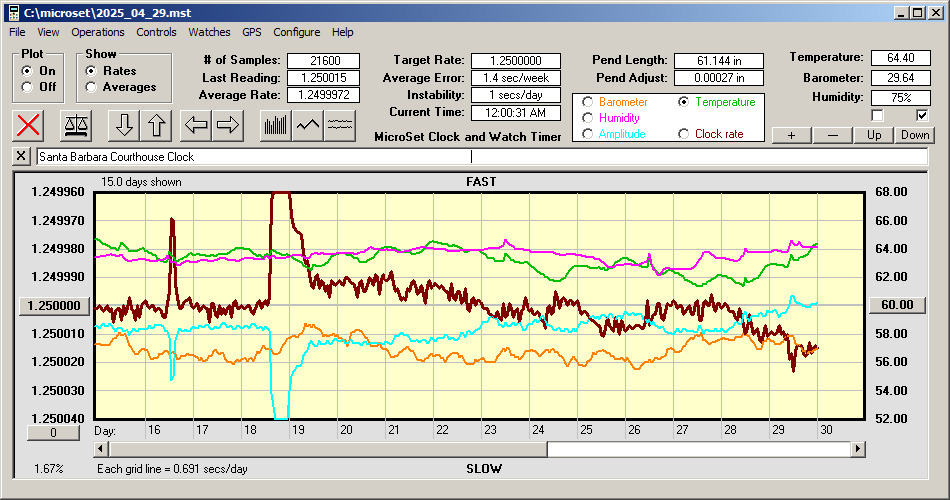Open the Operations menu
Screen dimensions: 950x500
(98, 32)
